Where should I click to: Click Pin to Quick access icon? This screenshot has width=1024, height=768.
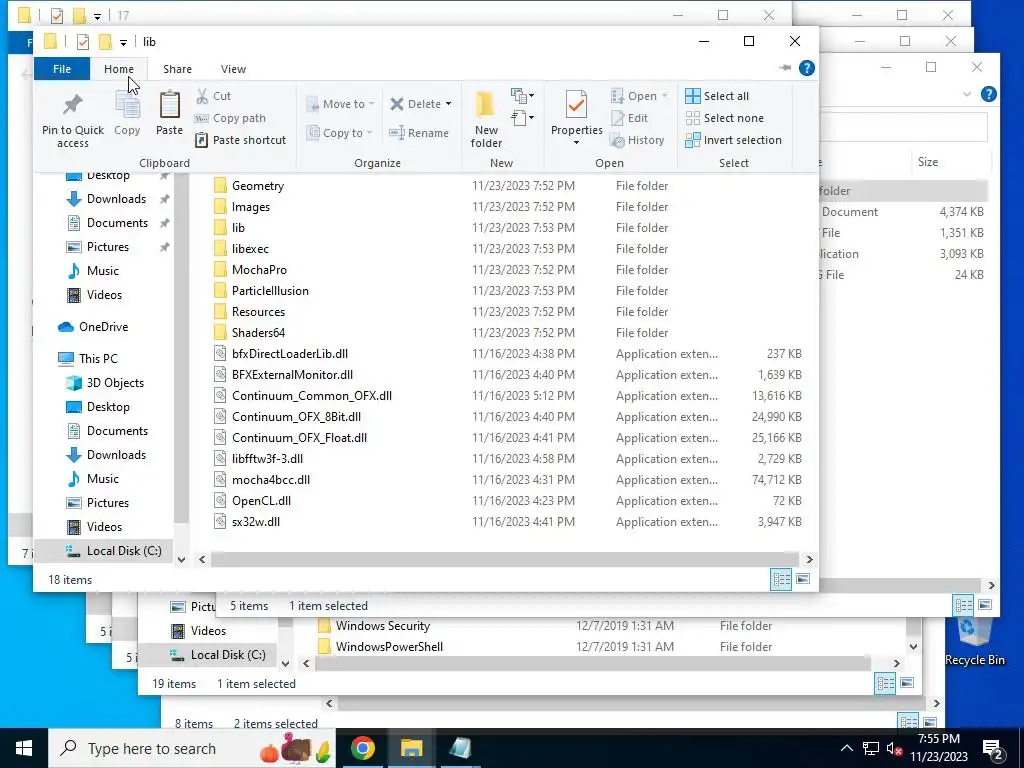click(x=72, y=120)
